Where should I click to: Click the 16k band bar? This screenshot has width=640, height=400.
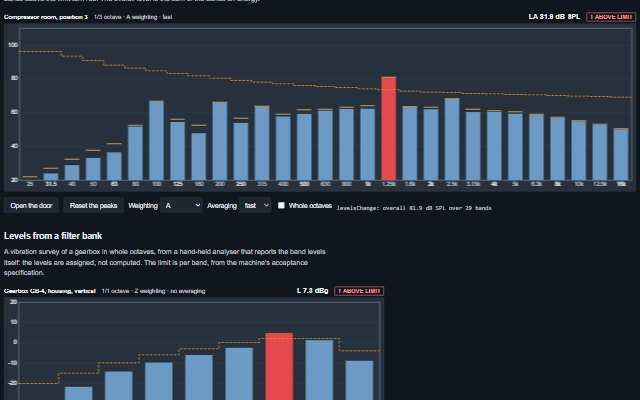tap(621, 154)
